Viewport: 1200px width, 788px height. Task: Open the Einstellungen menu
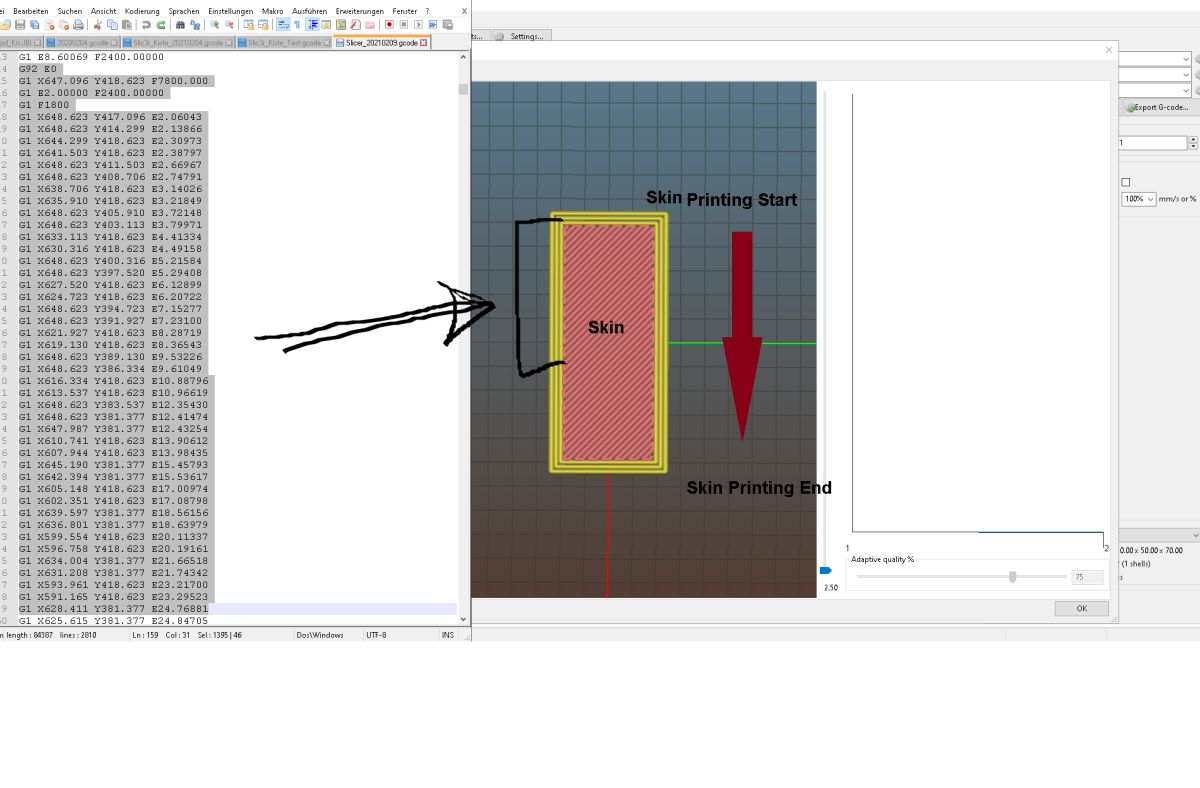231,11
